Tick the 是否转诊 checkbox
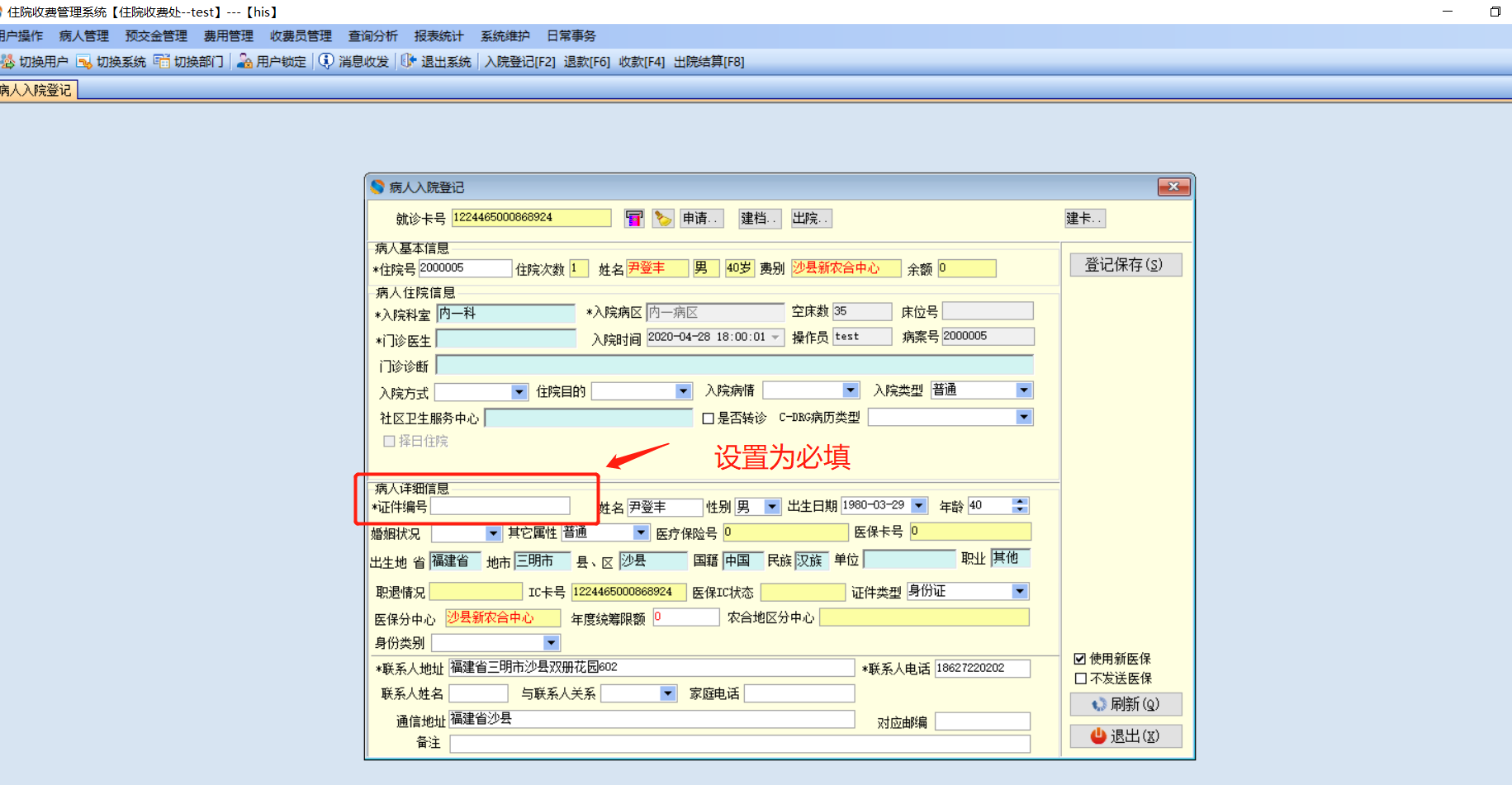The image size is (1512, 785). (708, 419)
